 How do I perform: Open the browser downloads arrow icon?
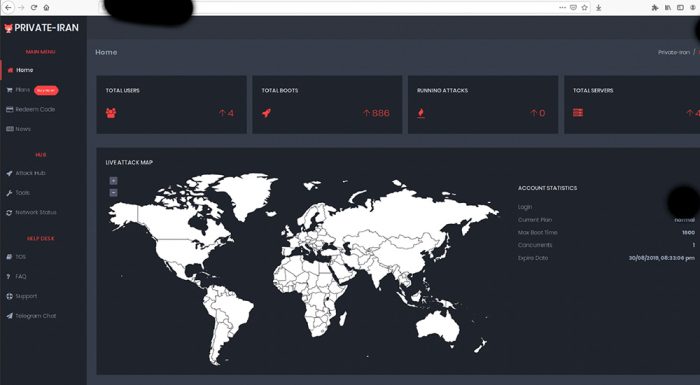(598, 8)
